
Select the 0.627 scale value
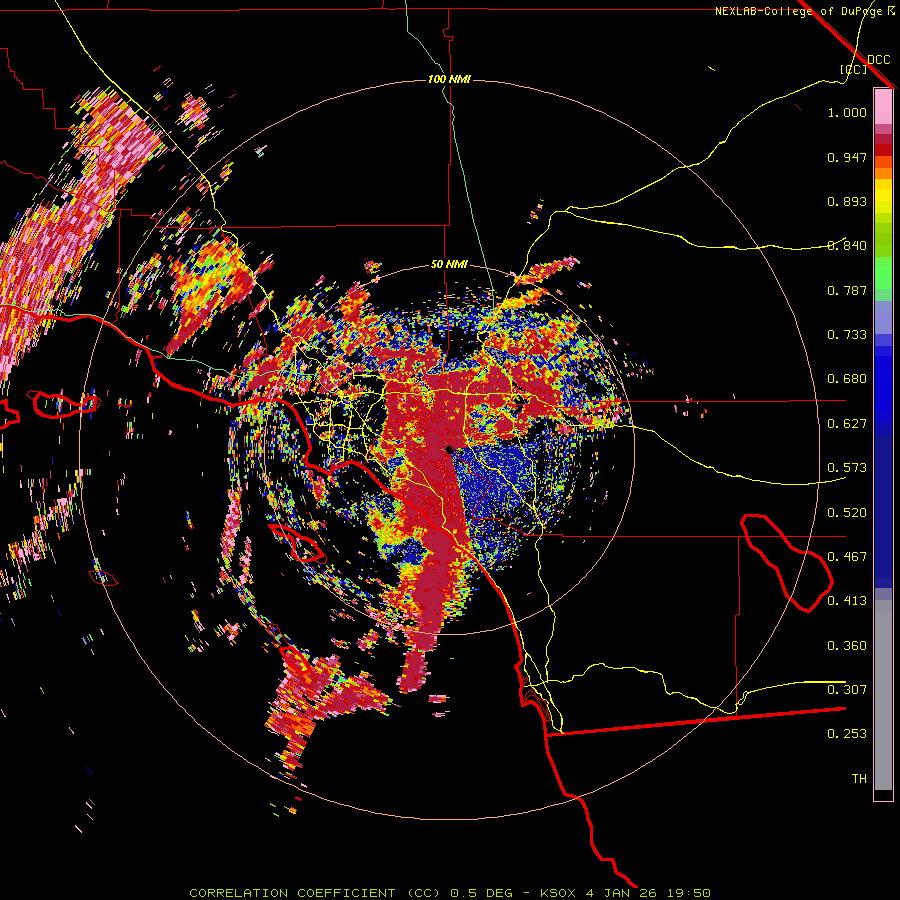847,424
